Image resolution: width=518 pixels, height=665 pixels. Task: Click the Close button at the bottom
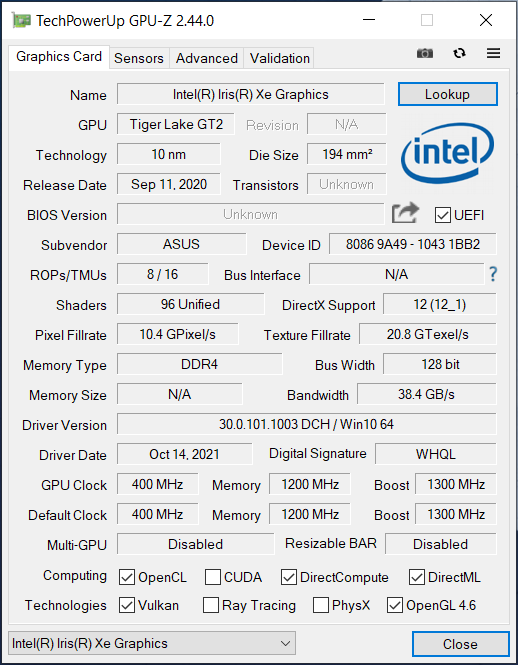tap(460, 644)
